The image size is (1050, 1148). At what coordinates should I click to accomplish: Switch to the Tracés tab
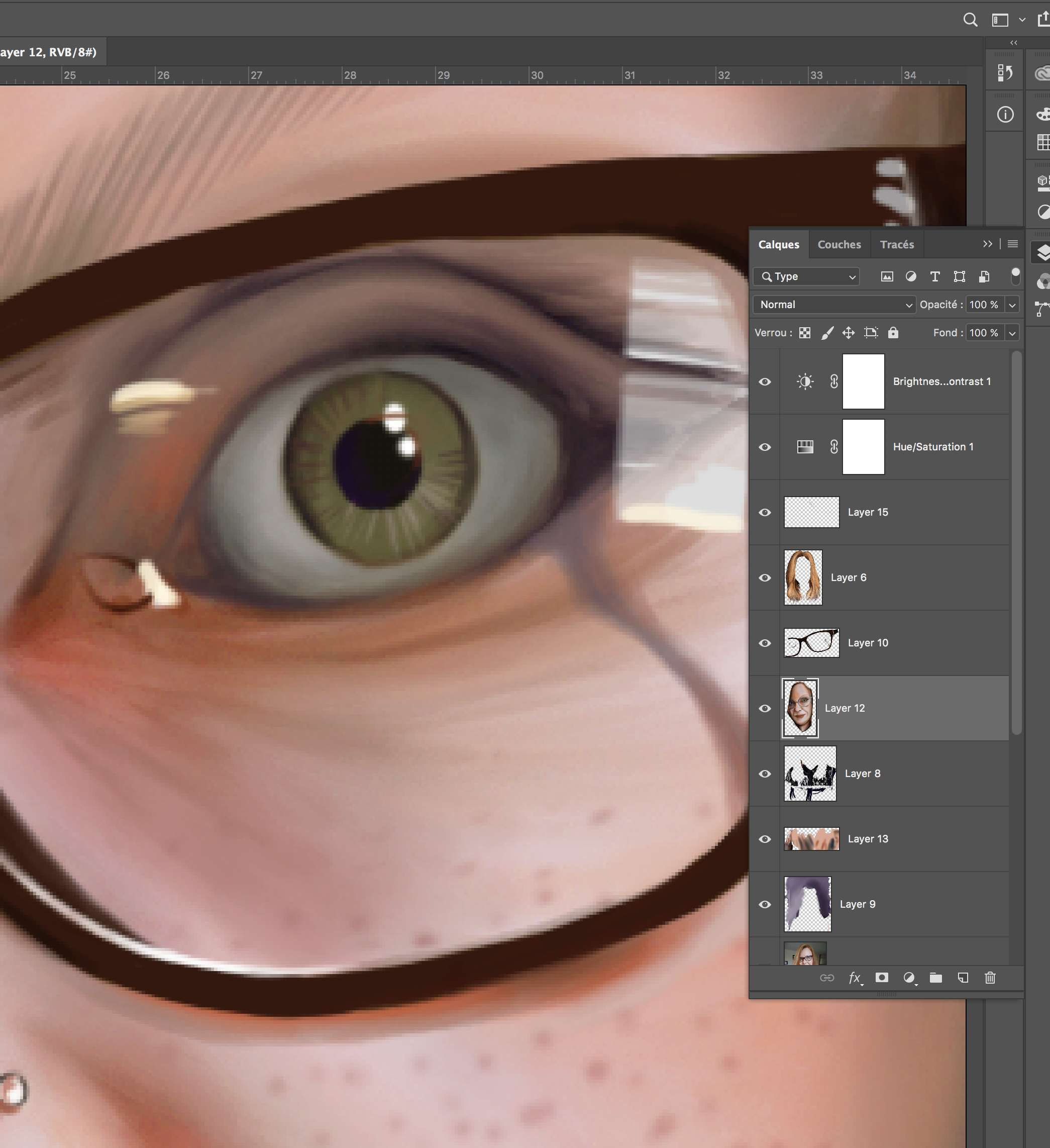click(896, 244)
